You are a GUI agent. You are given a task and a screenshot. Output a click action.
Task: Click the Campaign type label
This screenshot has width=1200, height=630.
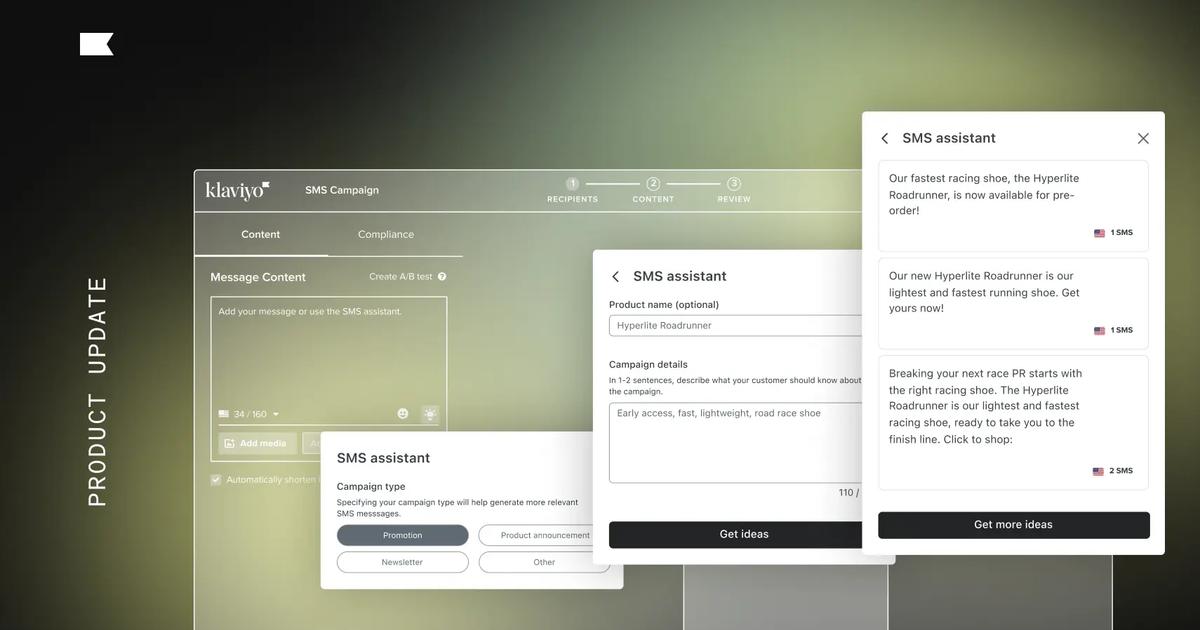coord(371,487)
